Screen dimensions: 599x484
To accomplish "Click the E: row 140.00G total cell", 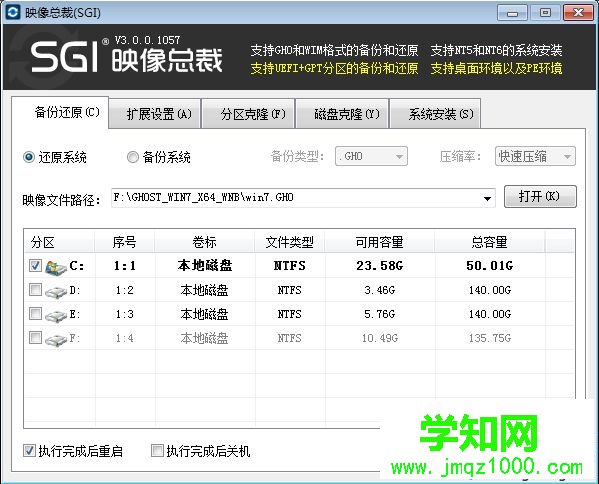I will (x=489, y=314).
